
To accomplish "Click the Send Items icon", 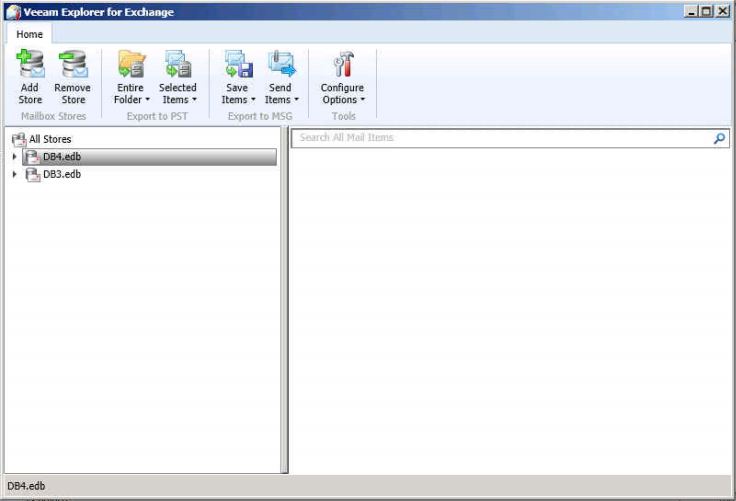I will click(282, 64).
